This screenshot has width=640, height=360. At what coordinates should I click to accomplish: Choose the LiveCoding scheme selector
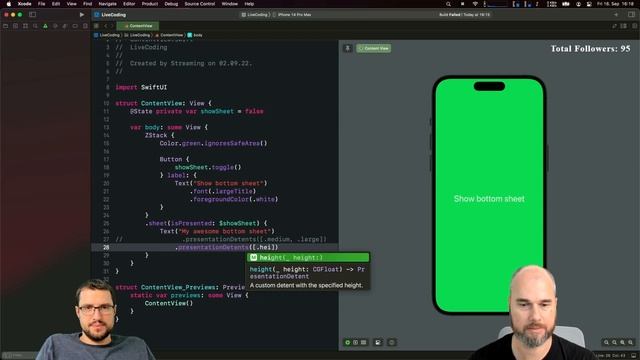click(255, 15)
